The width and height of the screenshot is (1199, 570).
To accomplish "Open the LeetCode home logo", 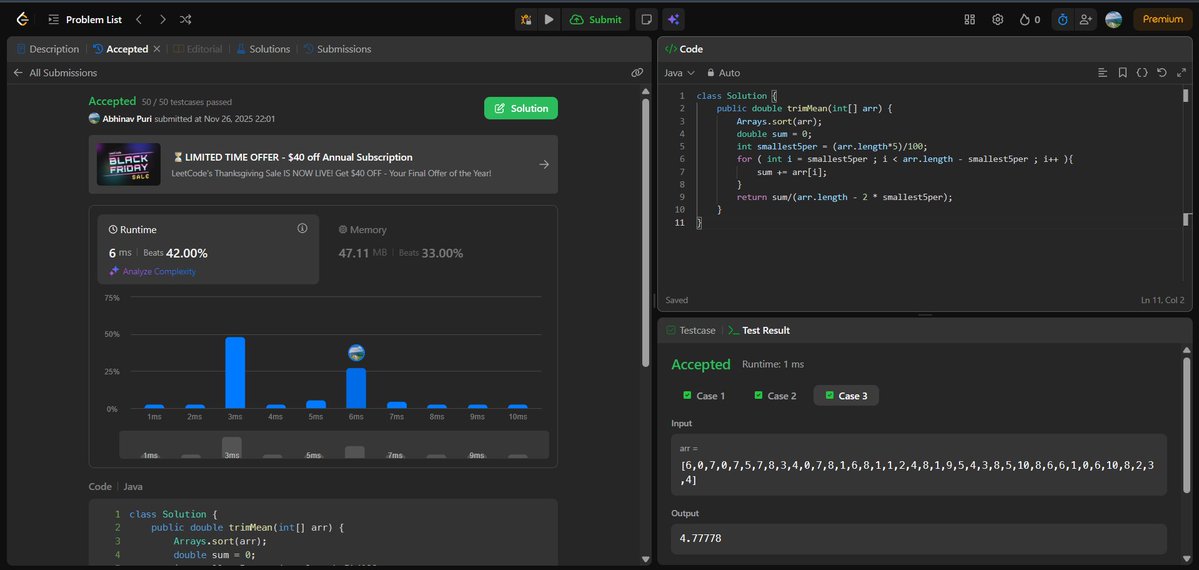I will point(22,19).
